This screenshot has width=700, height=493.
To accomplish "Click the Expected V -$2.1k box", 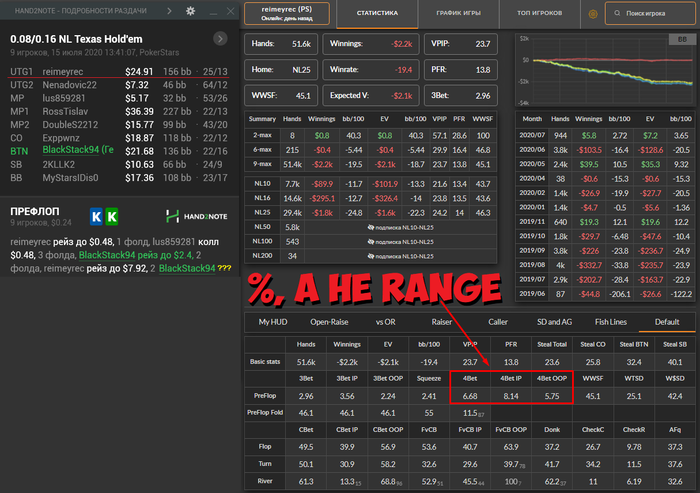I will pos(371,96).
